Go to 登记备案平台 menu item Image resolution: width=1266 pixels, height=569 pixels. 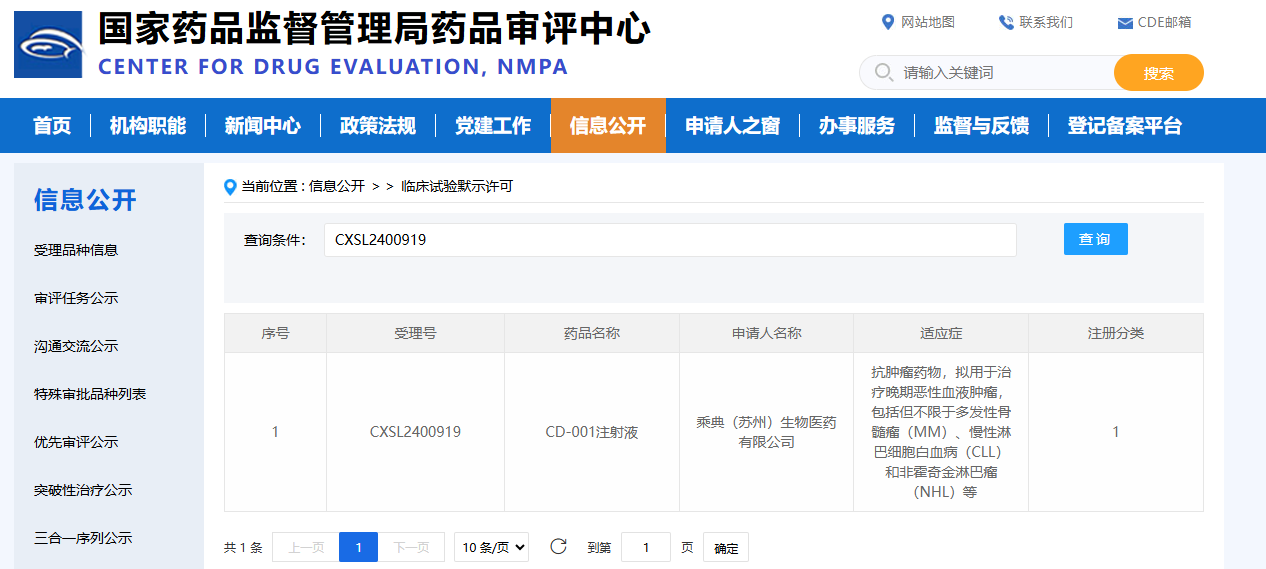click(x=1124, y=126)
